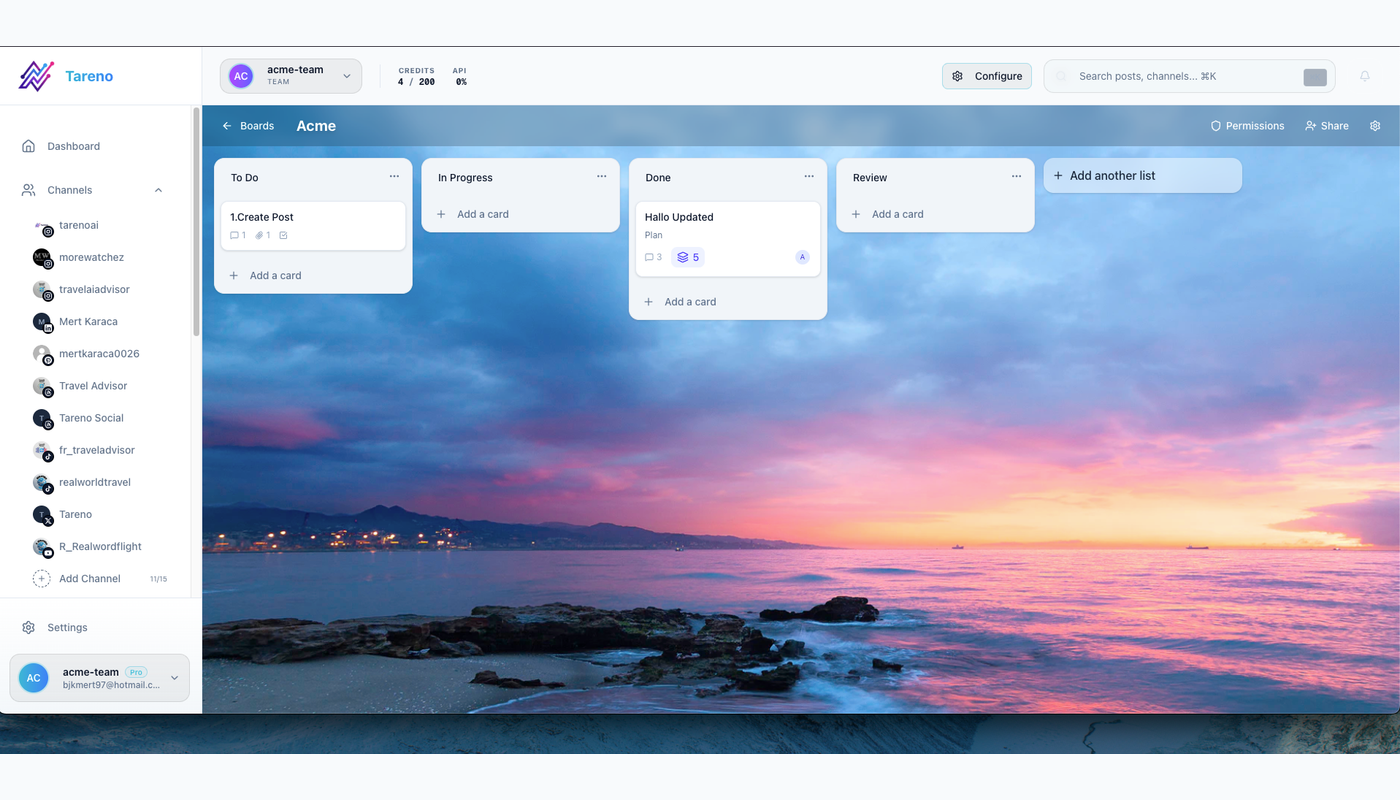1400x800 pixels.
Task: Click the Pro badge beside acme-team
Action: 136,672
